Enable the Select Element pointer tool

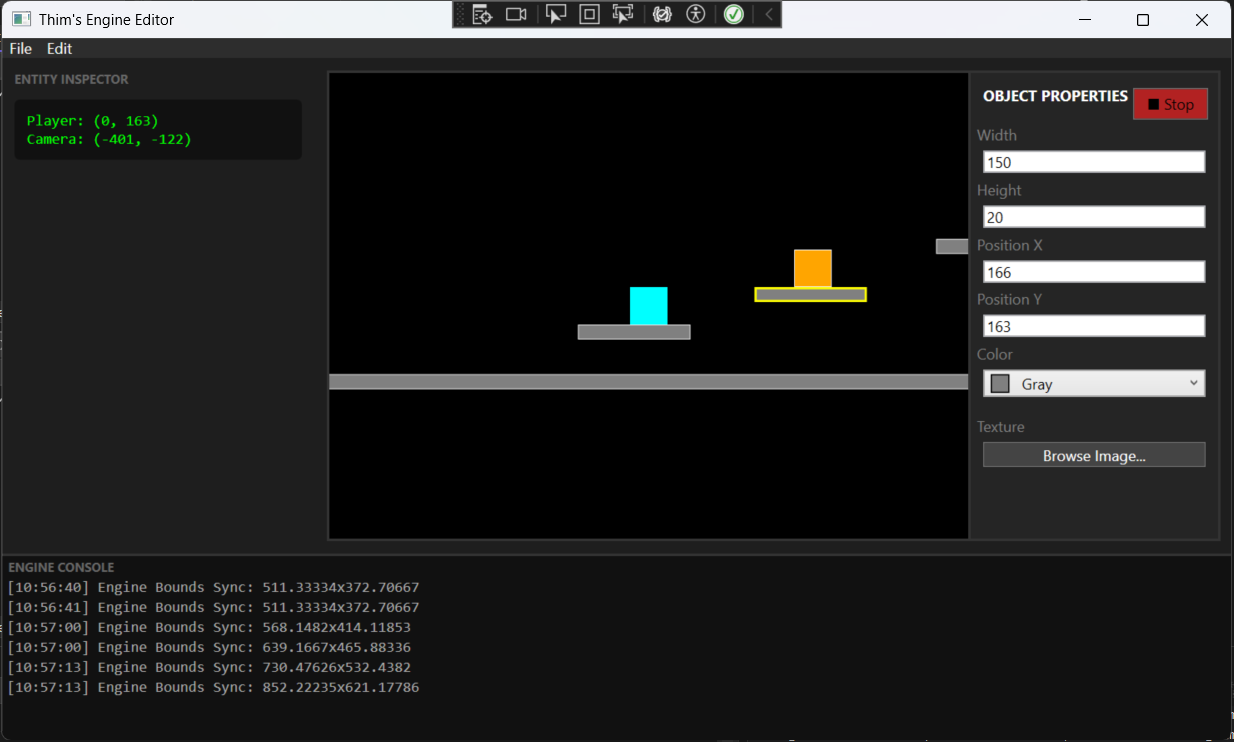point(556,14)
